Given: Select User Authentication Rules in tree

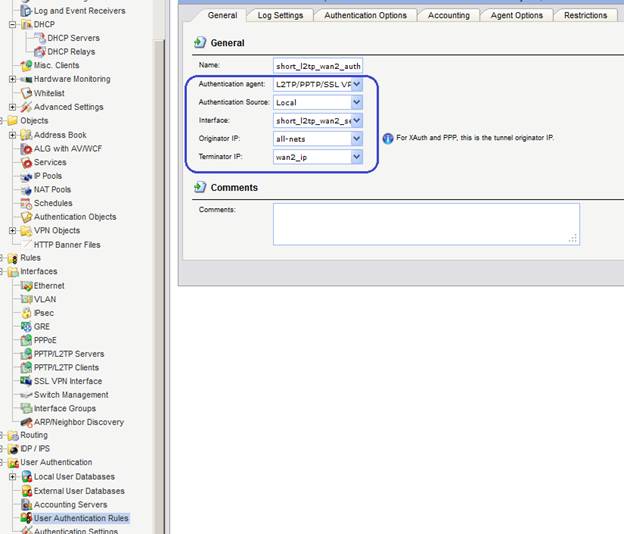Looking at the screenshot, I should click(81, 518).
